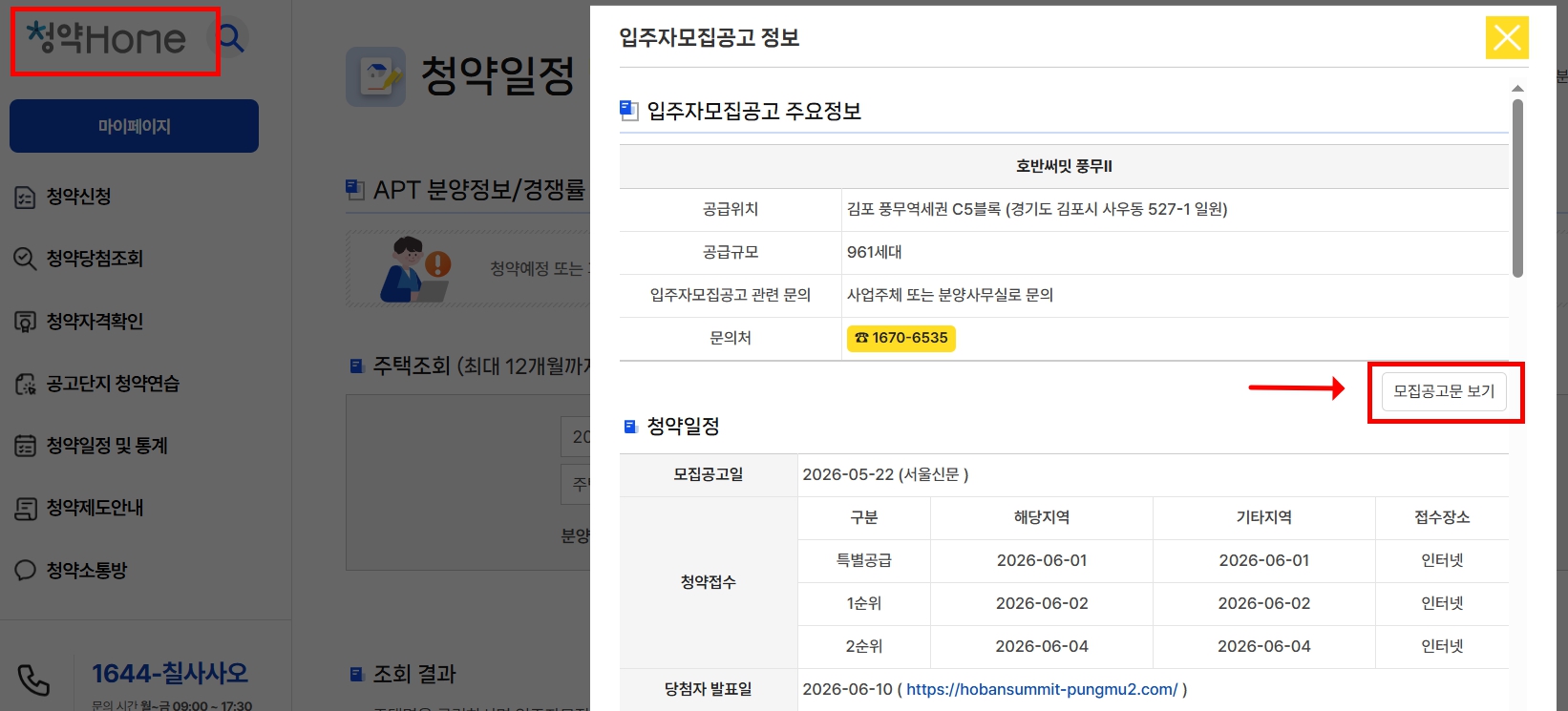Click the 청약일정 및 통계 calendar icon
The height and width of the screenshot is (711, 1568).
(x=25, y=446)
